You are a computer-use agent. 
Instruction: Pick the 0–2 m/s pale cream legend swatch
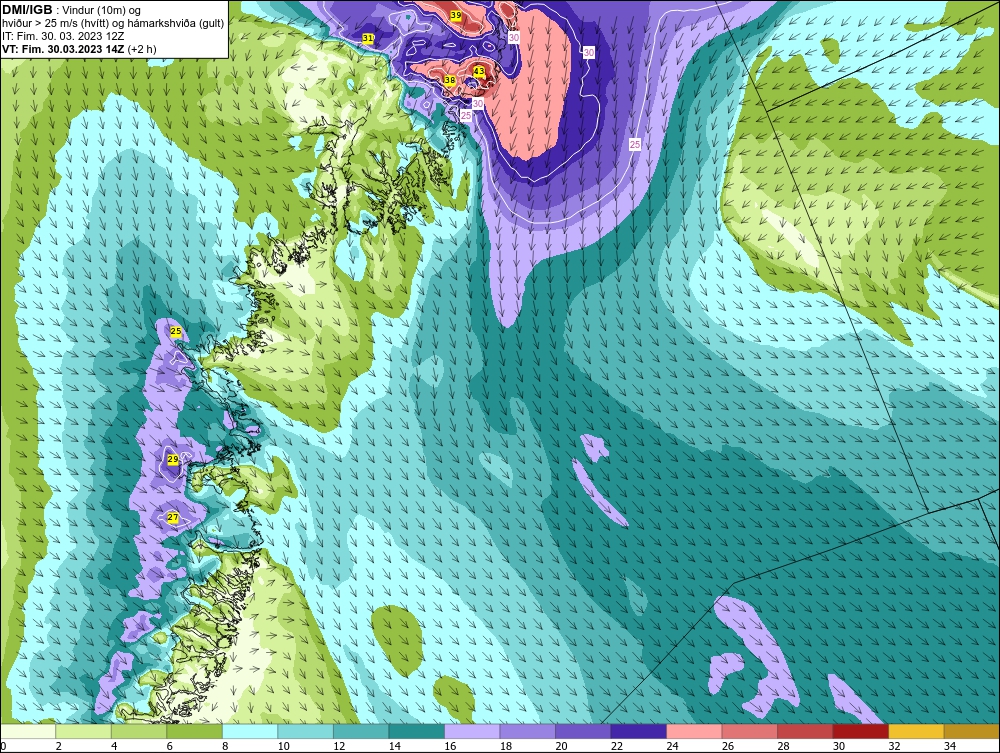[x=28, y=731]
